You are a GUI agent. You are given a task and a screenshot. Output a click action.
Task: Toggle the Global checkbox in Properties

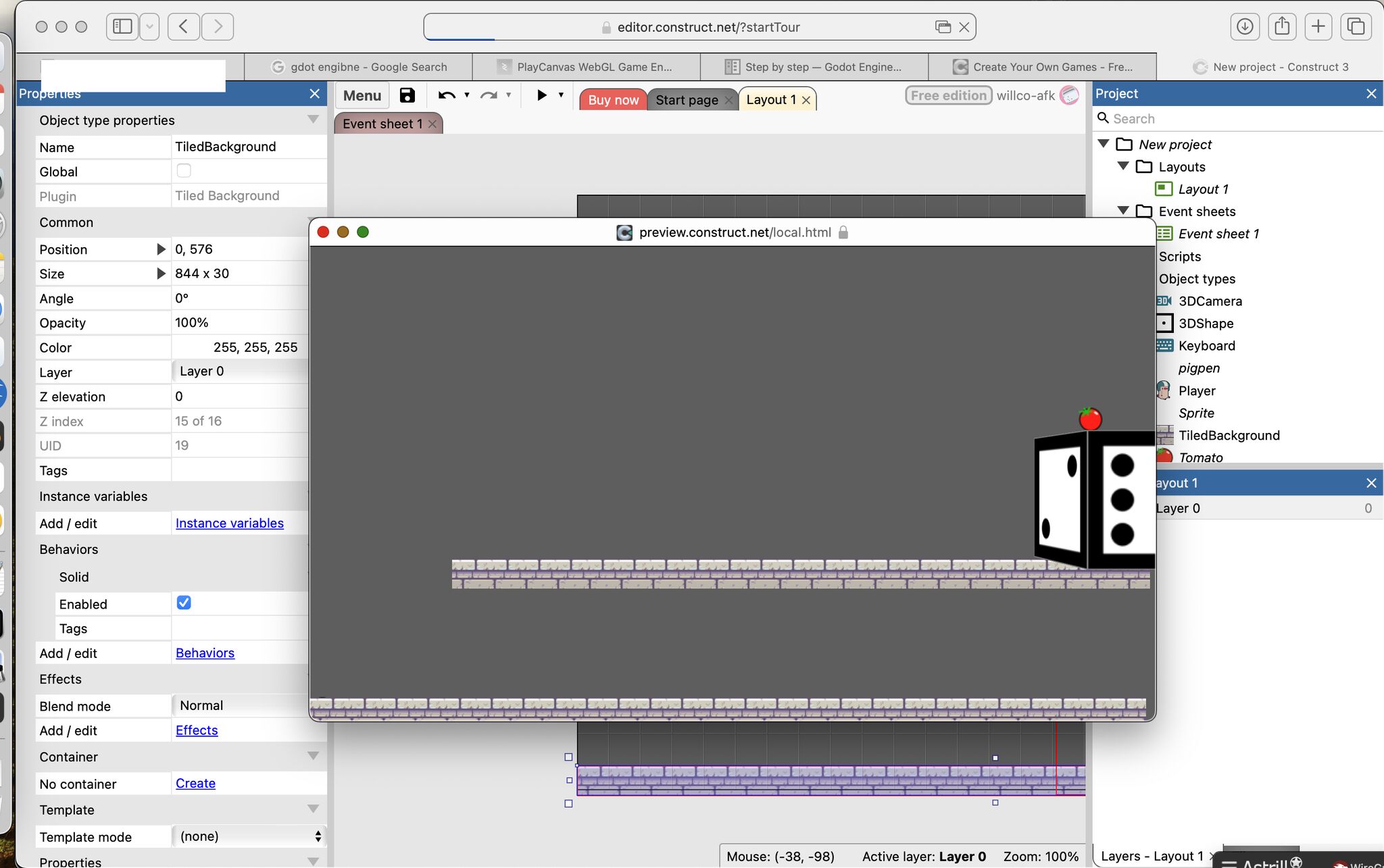tap(182, 171)
